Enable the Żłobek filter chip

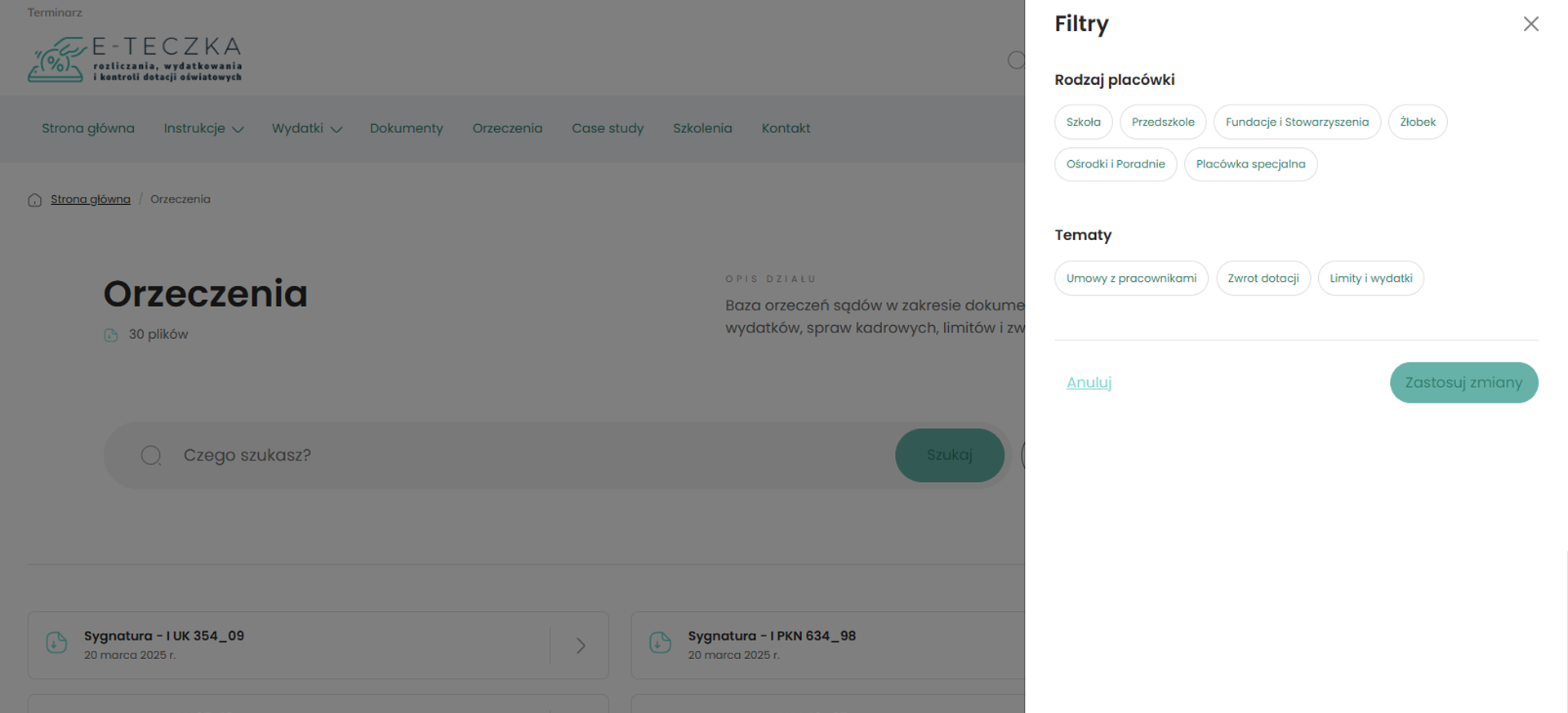coord(1417,123)
